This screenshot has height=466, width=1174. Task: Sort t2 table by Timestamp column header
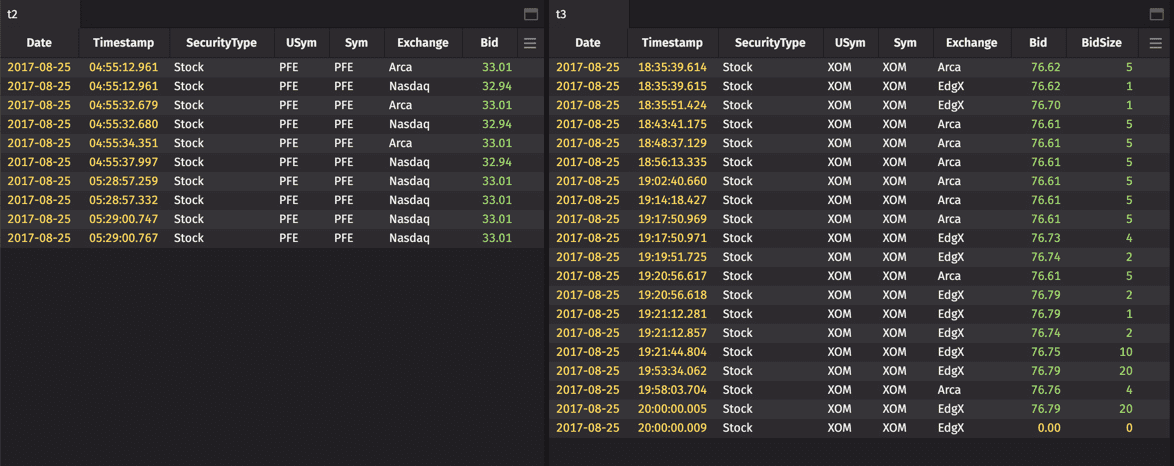[x=124, y=43]
